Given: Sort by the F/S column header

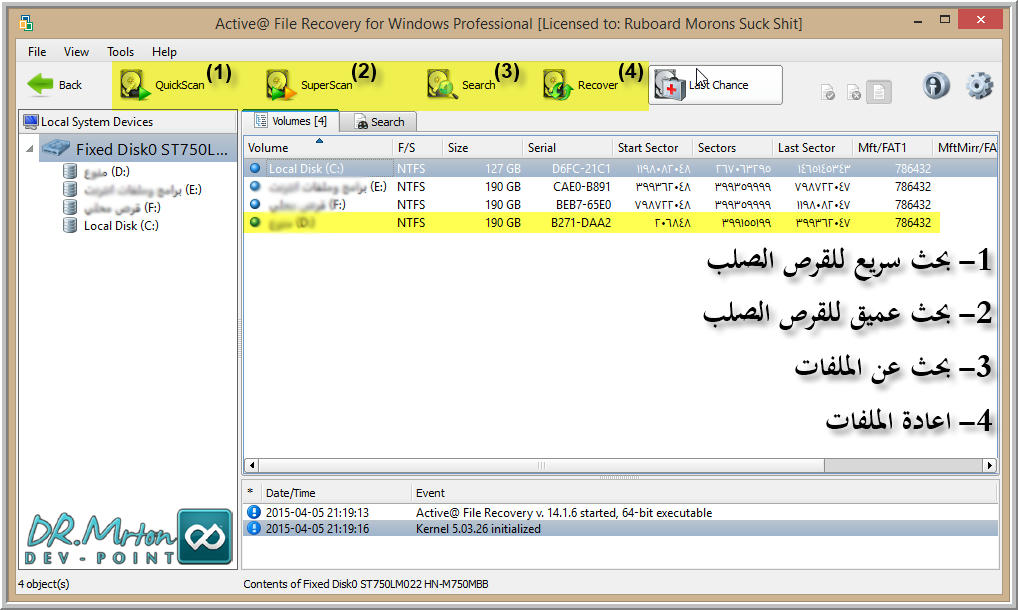Looking at the screenshot, I should (x=417, y=148).
